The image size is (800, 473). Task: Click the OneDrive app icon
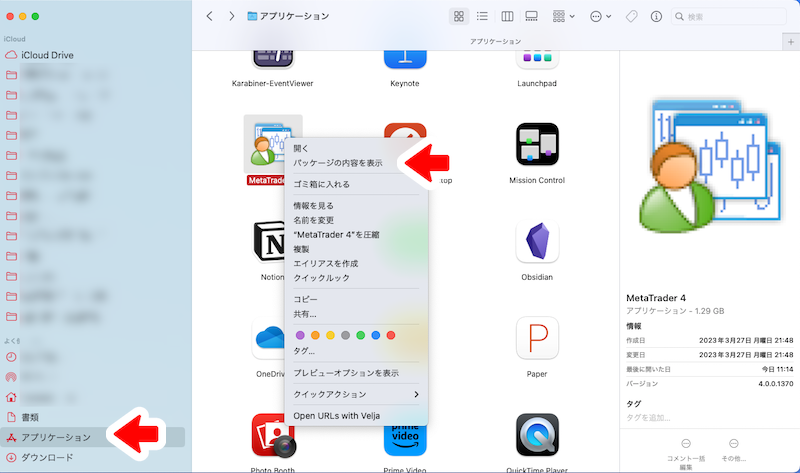[x=269, y=338]
